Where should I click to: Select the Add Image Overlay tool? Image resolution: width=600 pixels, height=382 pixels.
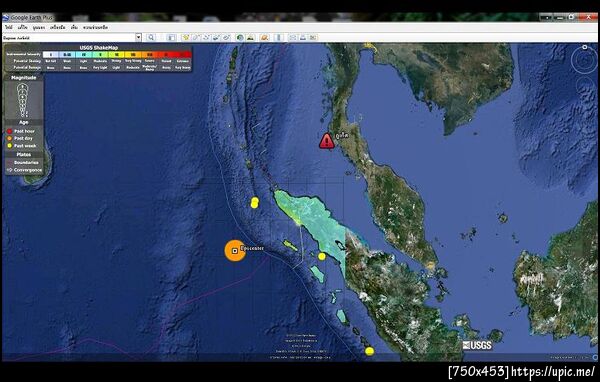[216, 37]
